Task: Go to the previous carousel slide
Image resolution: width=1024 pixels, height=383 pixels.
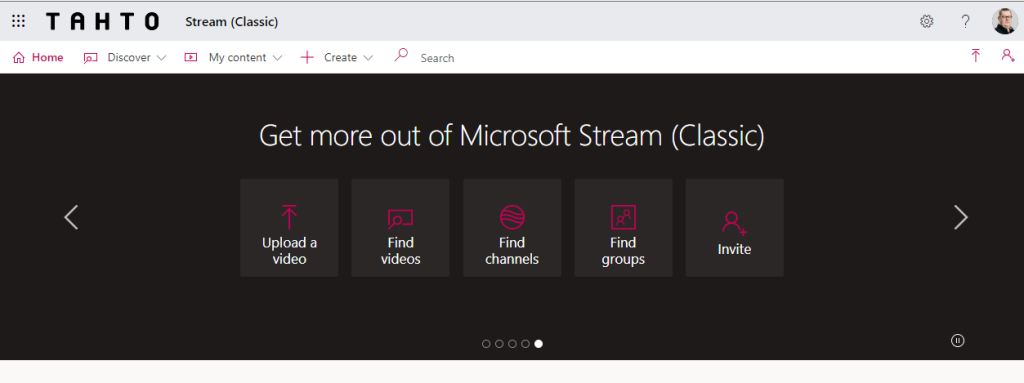Action: point(71,217)
